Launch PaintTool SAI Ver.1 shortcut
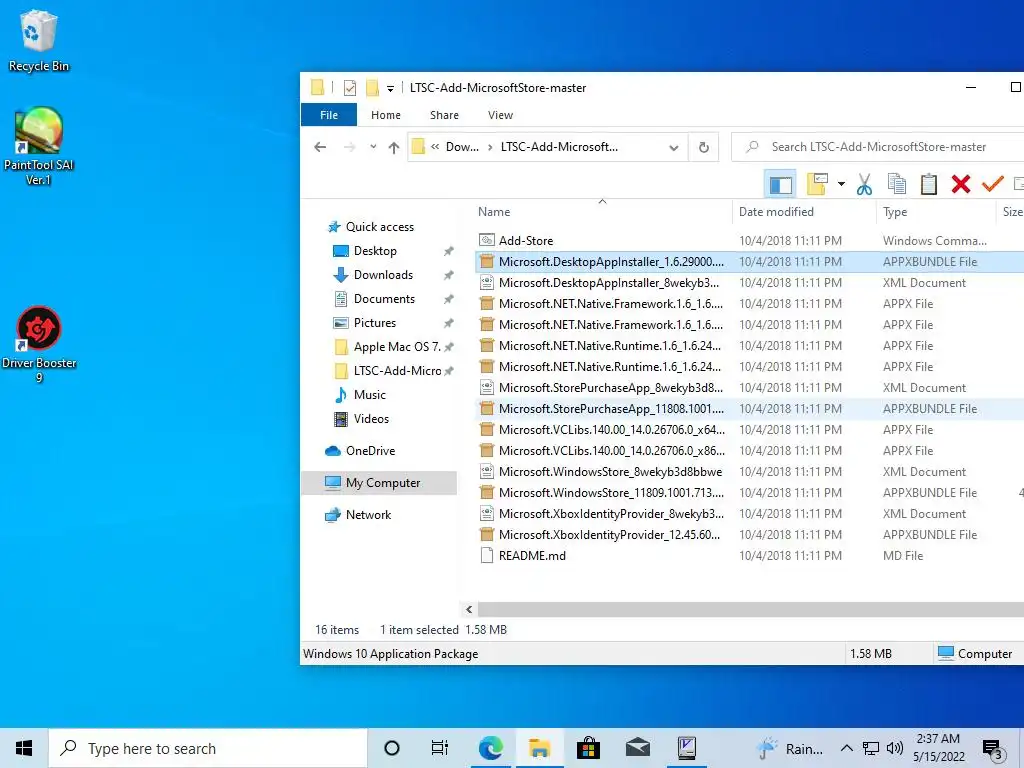 coord(39,146)
